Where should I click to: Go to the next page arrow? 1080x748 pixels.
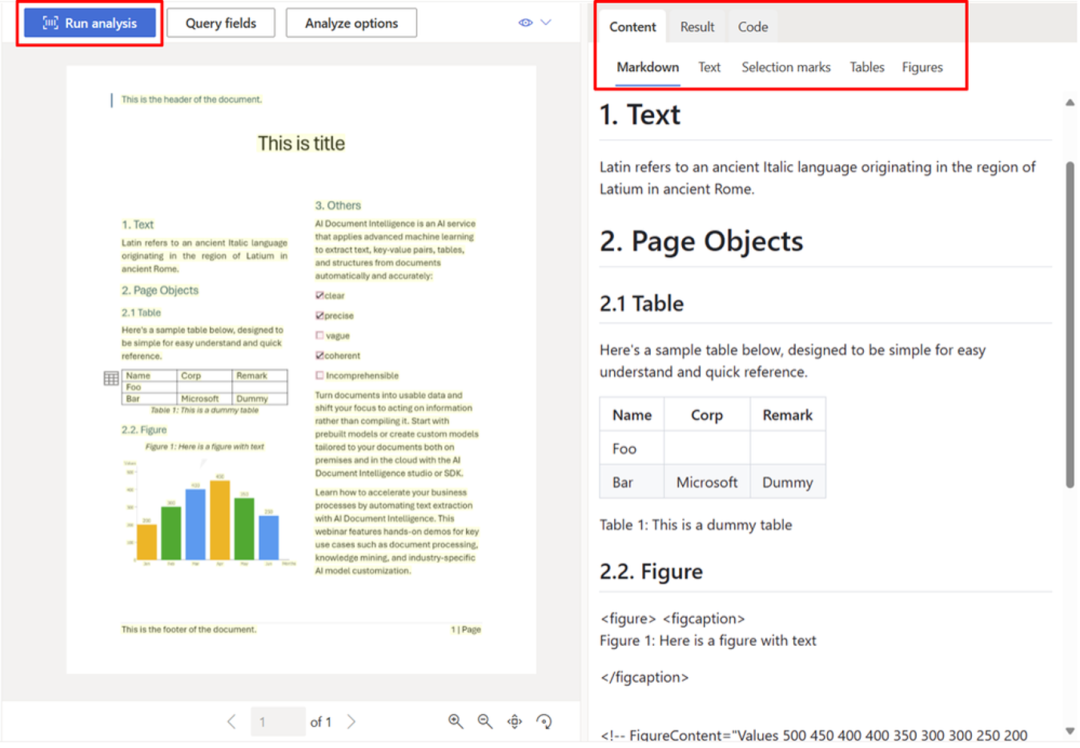pyautogui.click(x=351, y=721)
